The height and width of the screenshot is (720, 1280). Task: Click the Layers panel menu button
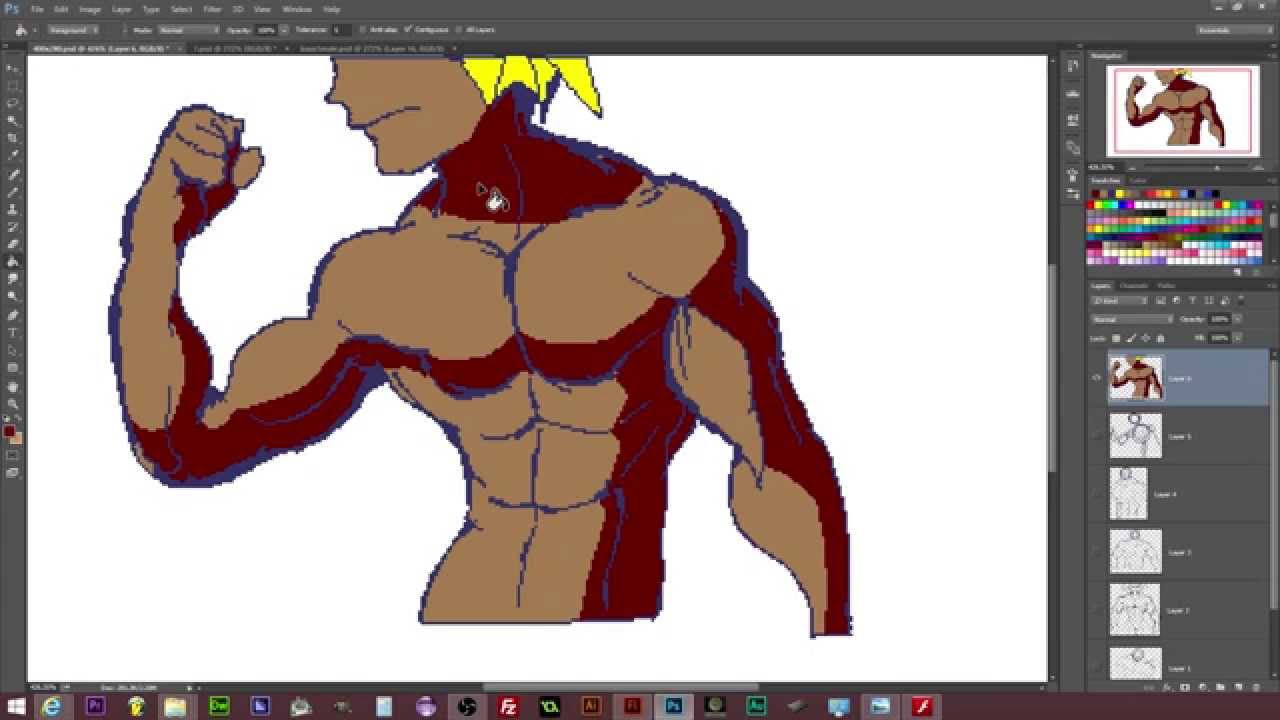point(1266,285)
